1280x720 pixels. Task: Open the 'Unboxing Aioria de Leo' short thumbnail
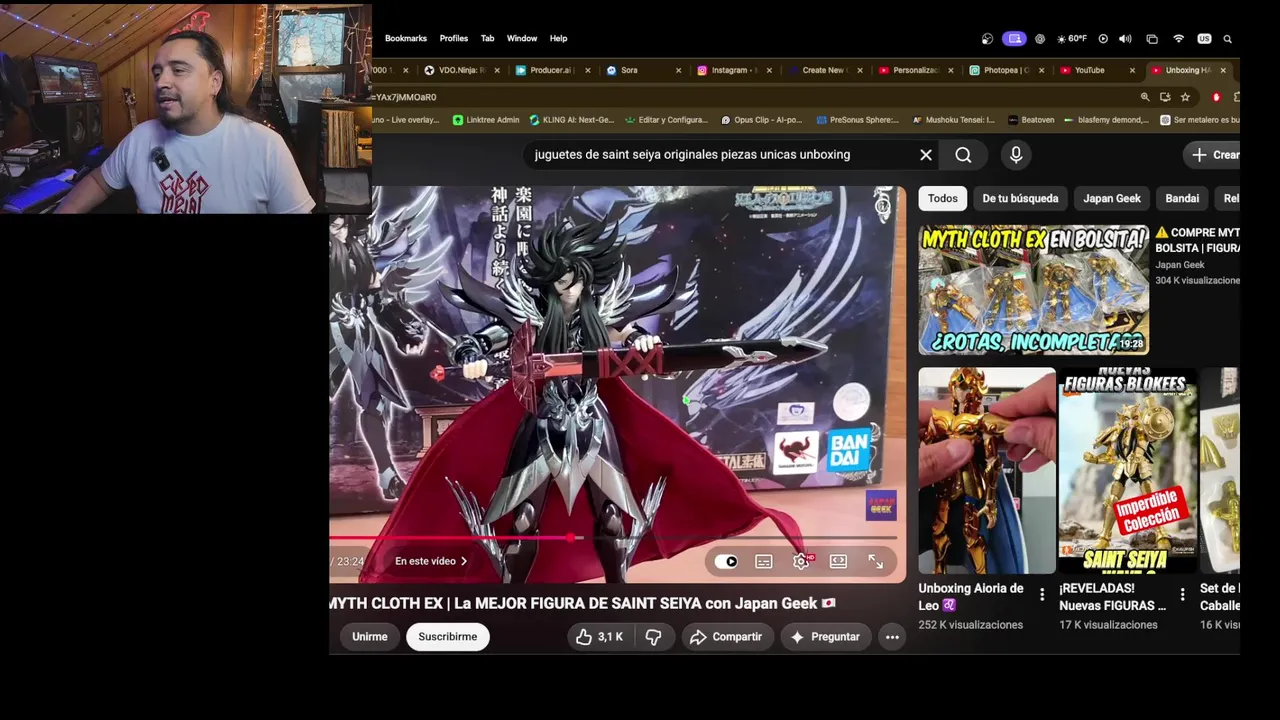coord(987,471)
